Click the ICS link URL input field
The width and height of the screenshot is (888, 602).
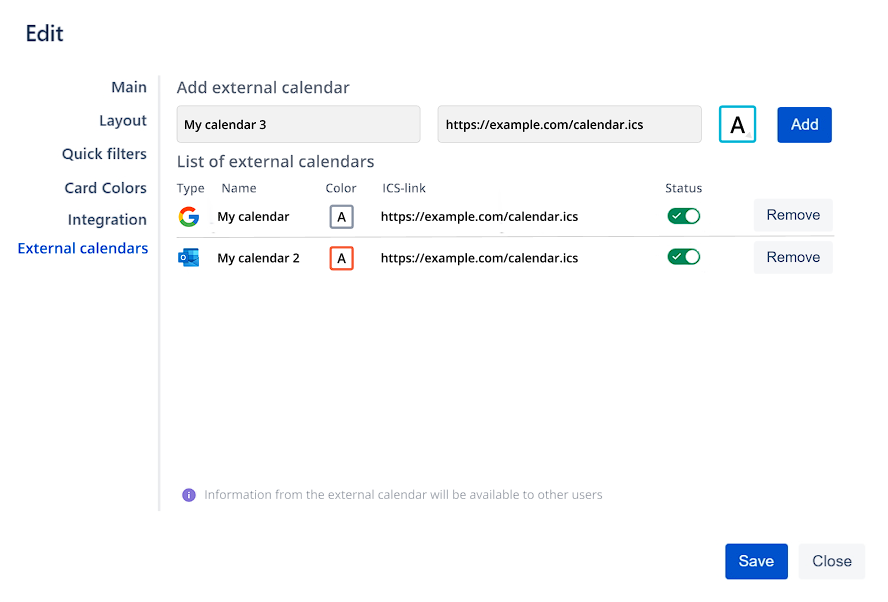(x=569, y=125)
